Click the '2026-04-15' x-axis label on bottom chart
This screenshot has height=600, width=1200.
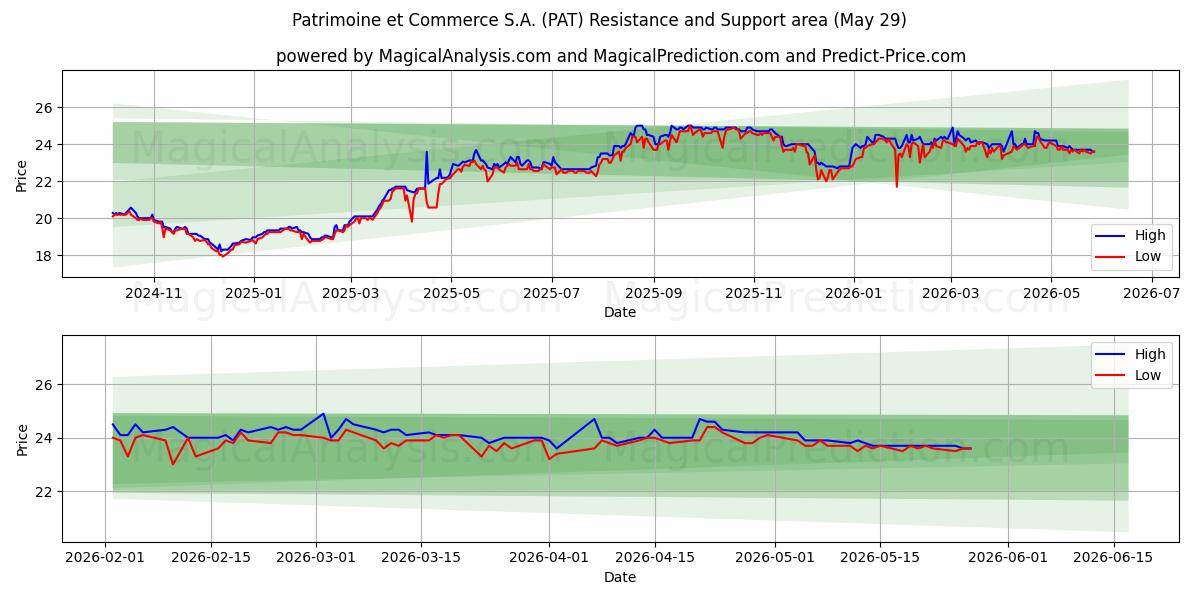click(655, 559)
